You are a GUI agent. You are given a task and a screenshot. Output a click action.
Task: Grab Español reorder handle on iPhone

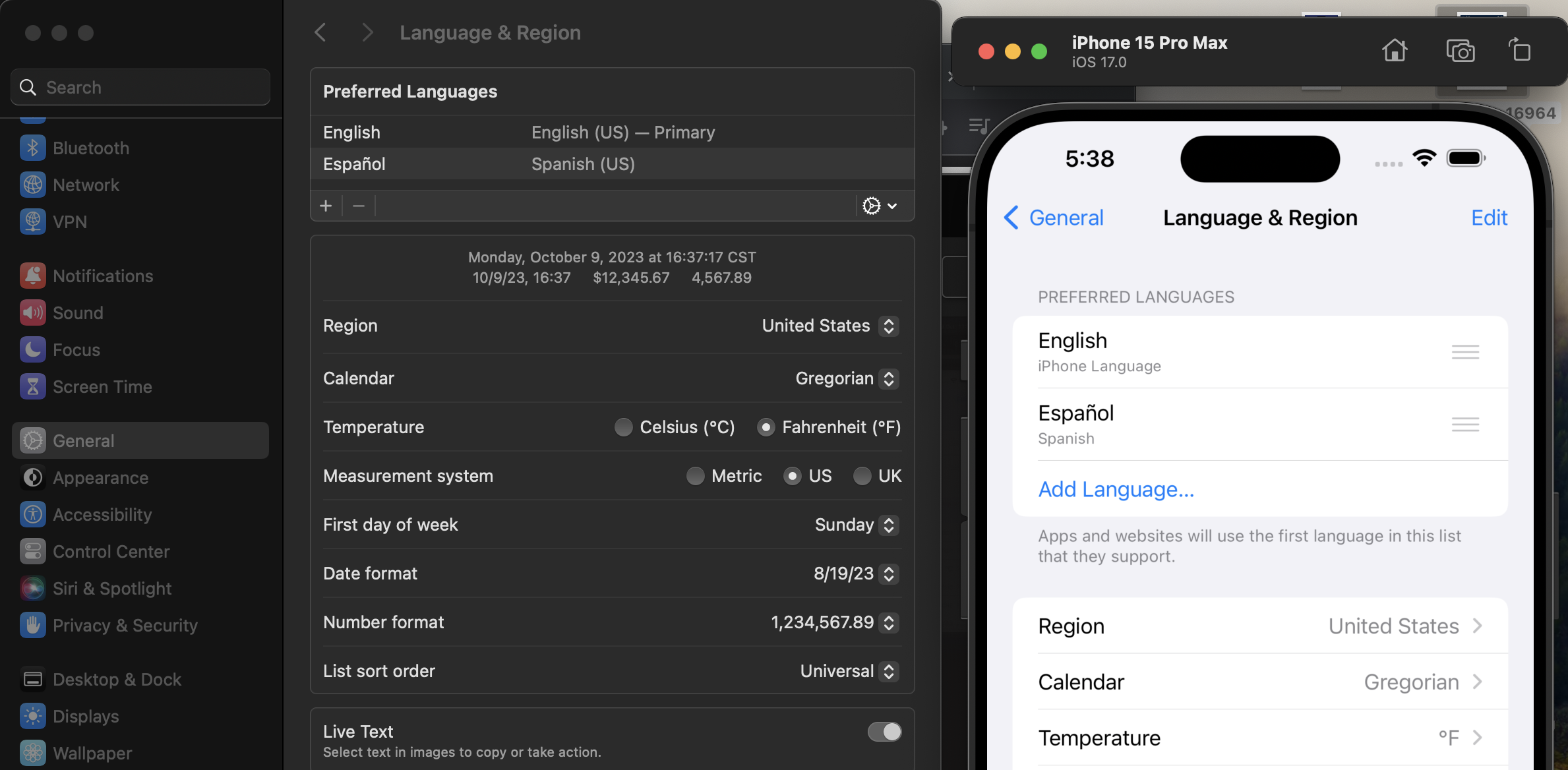(1465, 425)
